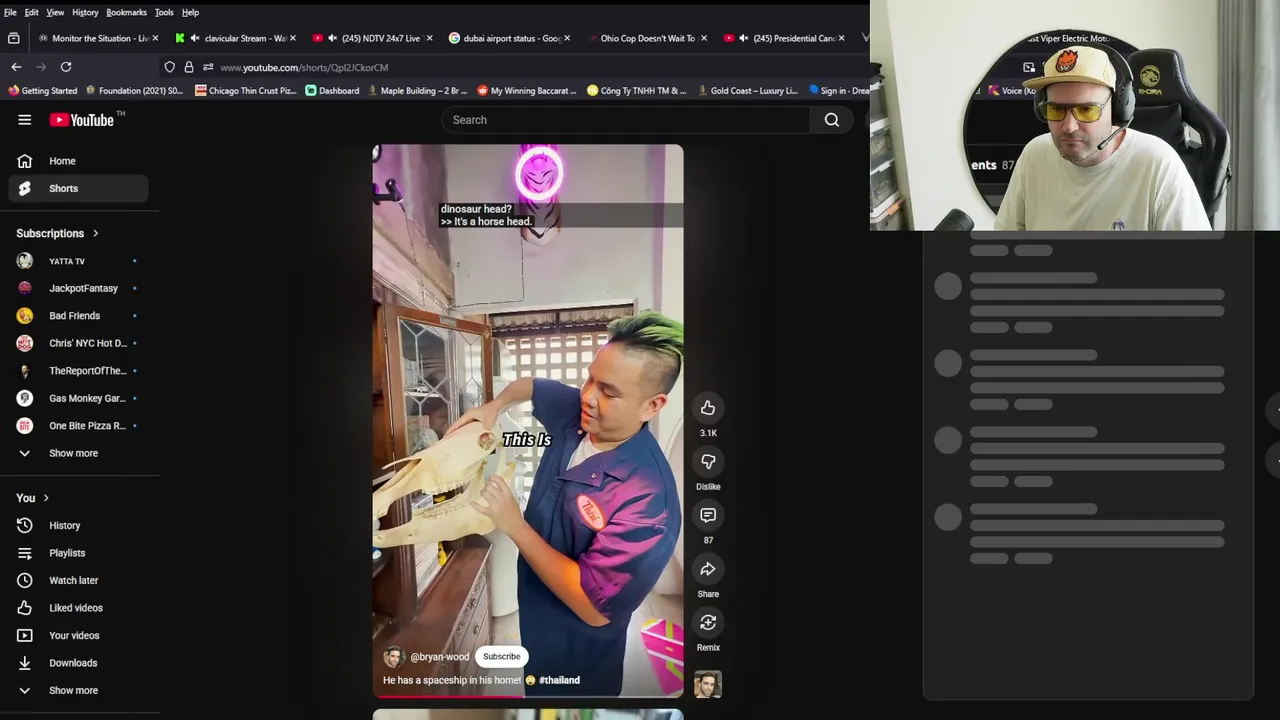Like the short with thumbs up

708,408
